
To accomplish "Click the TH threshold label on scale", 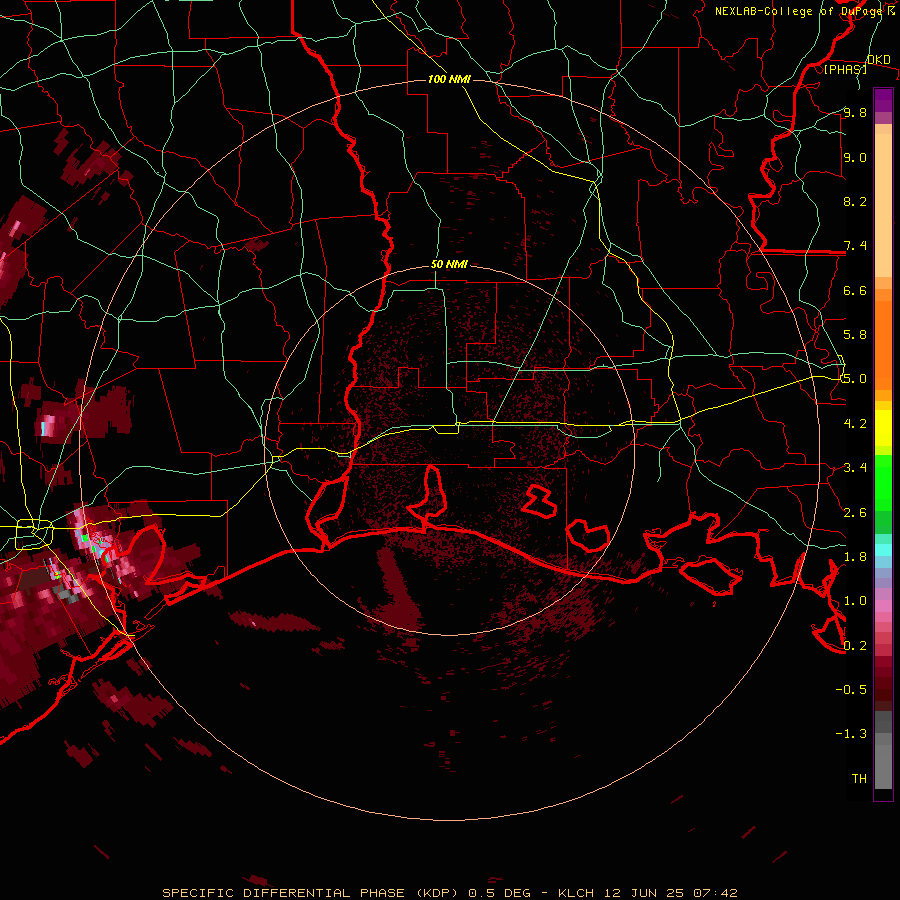I will (x=859, y=779).
